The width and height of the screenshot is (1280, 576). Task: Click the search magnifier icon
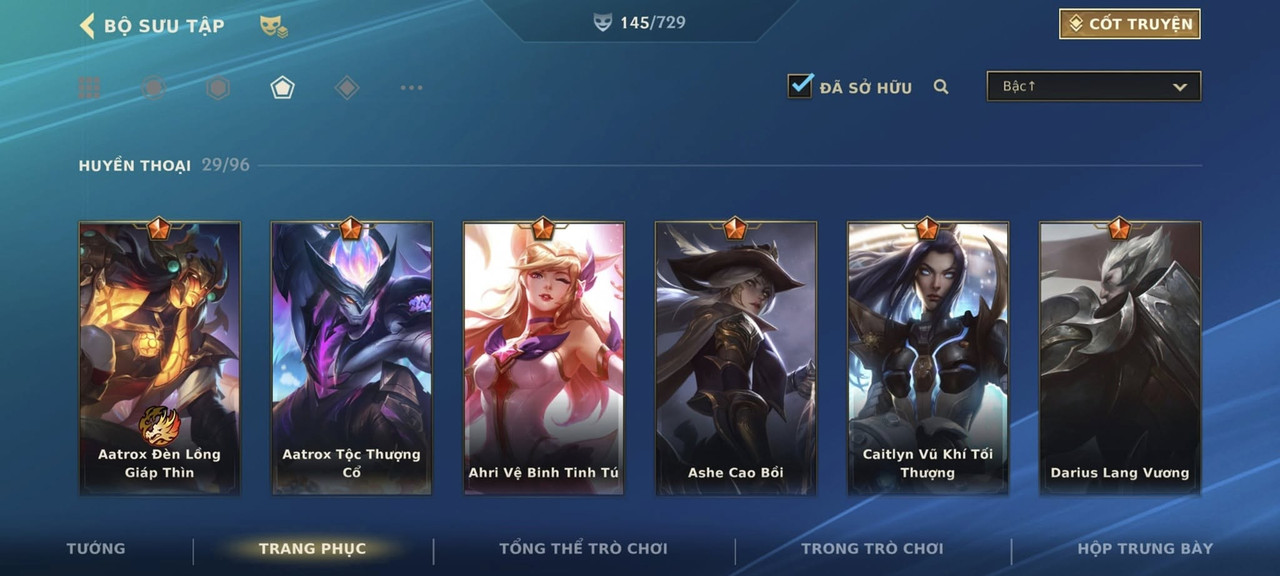(941, 87)
